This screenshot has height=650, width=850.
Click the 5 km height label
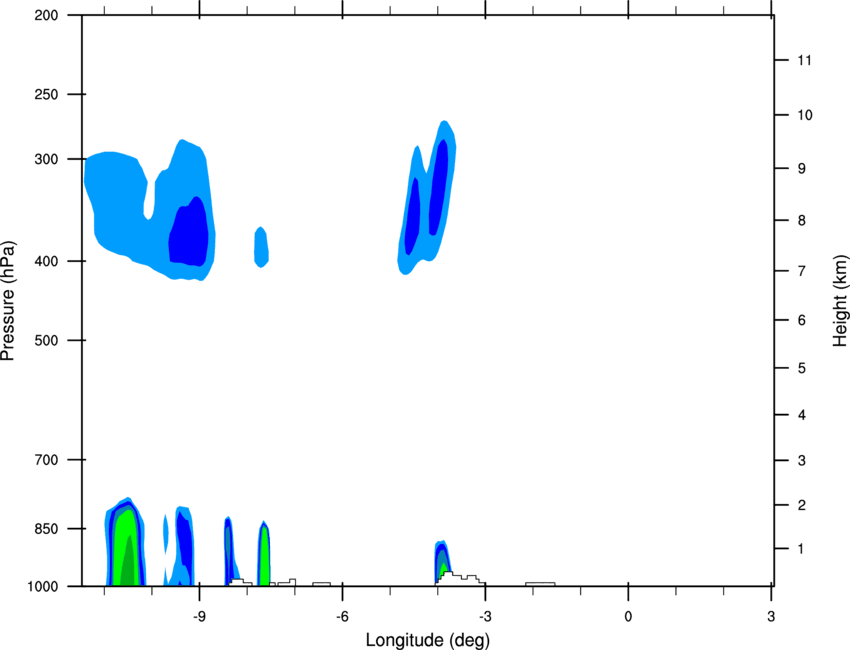(x=802, y=369)
